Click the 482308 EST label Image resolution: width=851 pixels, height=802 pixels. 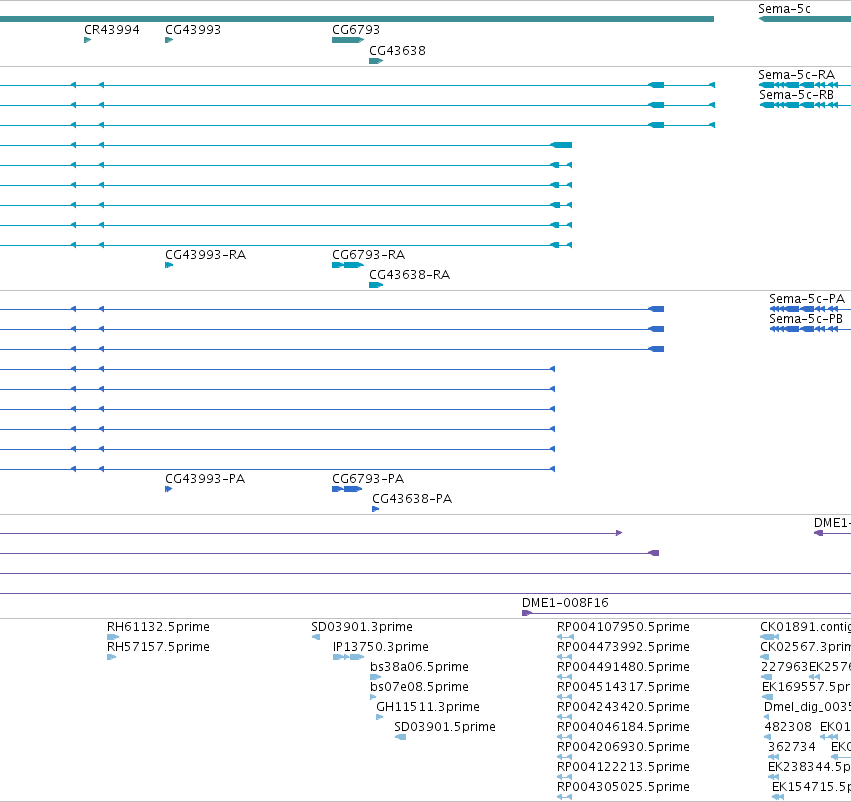coord(788,727)
